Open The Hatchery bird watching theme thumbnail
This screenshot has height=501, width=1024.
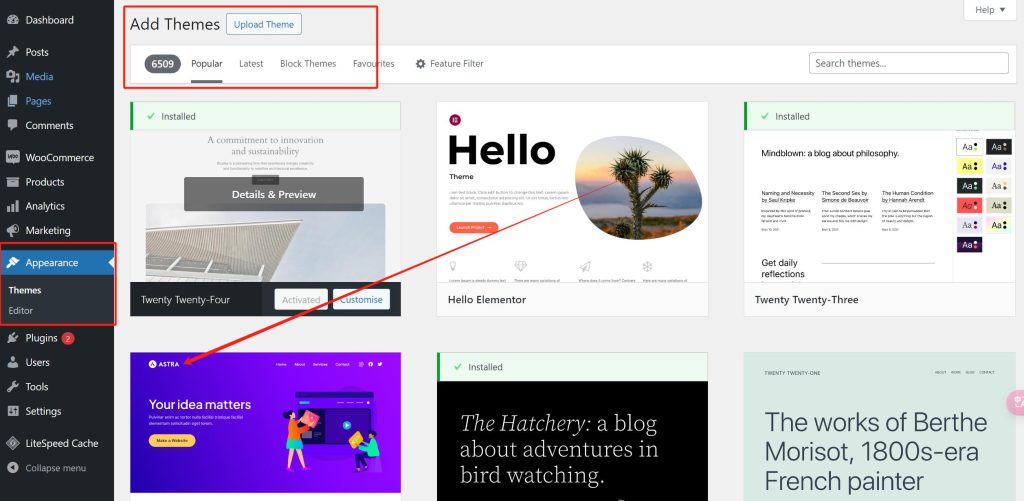click(572, 441)
